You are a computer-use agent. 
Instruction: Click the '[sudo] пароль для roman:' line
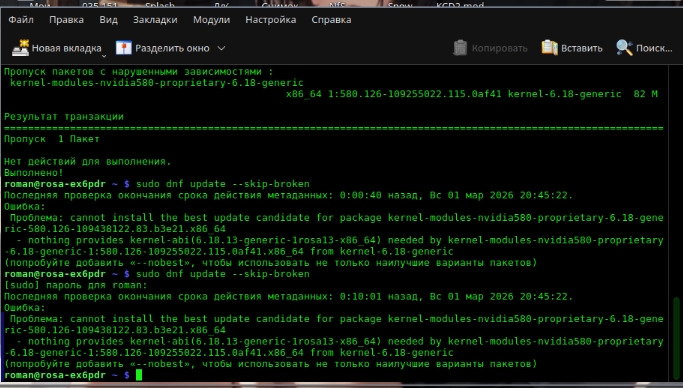click(x=76, y=285)
